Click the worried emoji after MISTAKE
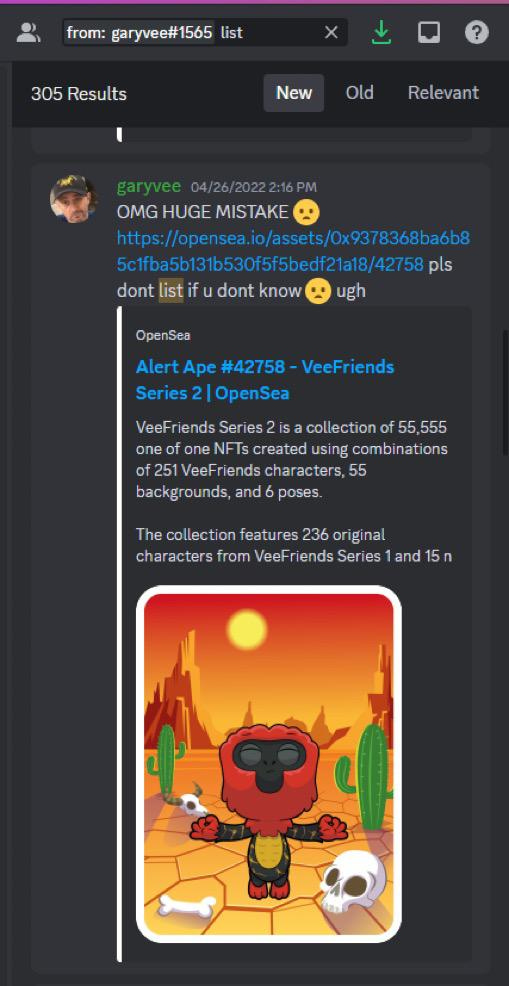Screen dimensions: 509x986 (306, 213)
